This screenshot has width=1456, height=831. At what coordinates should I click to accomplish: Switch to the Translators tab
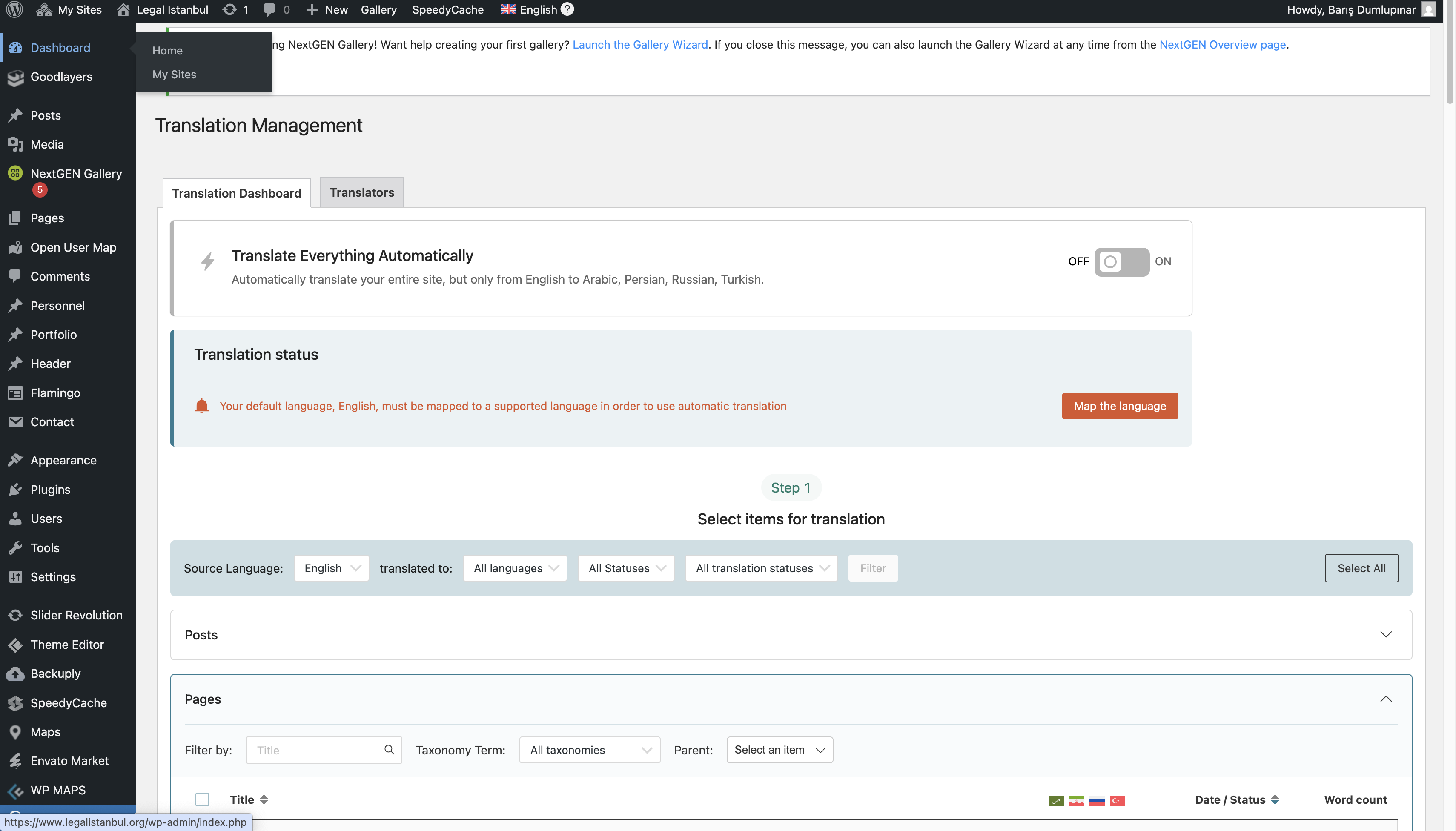coord(362,192)
